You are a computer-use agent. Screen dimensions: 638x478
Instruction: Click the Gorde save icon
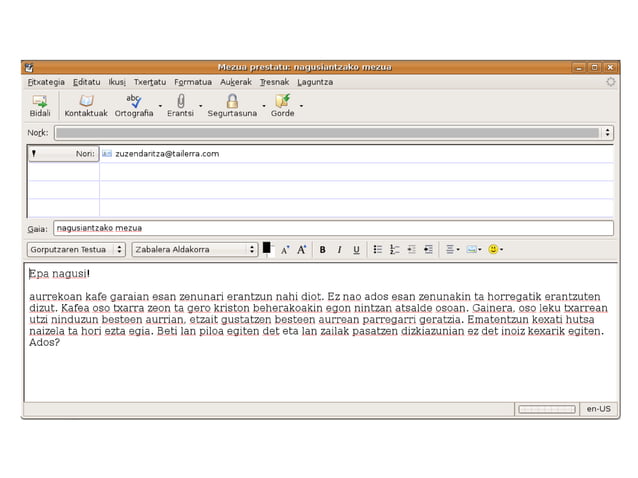tap(282, 105)
